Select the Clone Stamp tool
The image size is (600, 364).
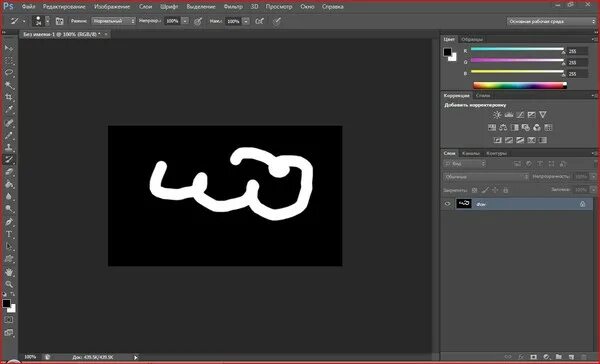click(8, 147)
